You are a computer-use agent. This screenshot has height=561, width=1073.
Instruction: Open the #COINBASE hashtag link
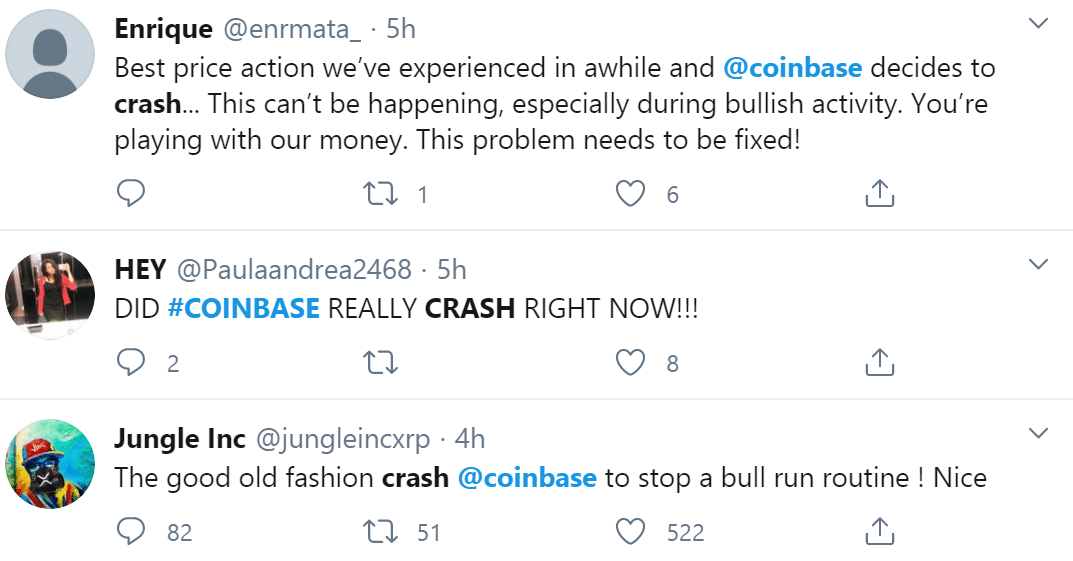[x=243, y=309]
